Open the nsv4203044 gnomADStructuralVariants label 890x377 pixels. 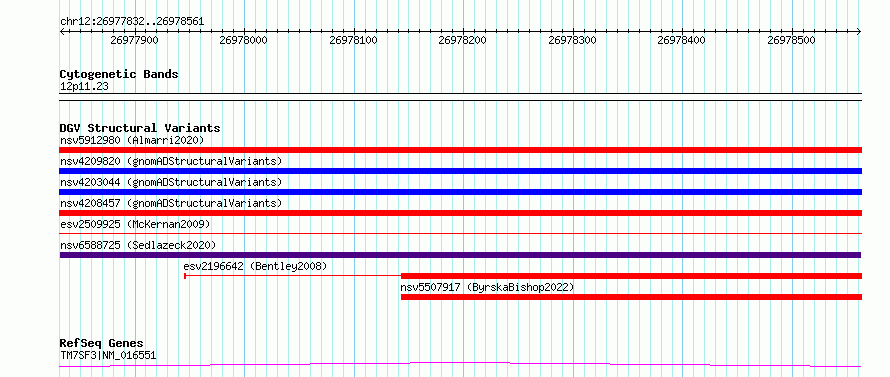pos(171,182)
